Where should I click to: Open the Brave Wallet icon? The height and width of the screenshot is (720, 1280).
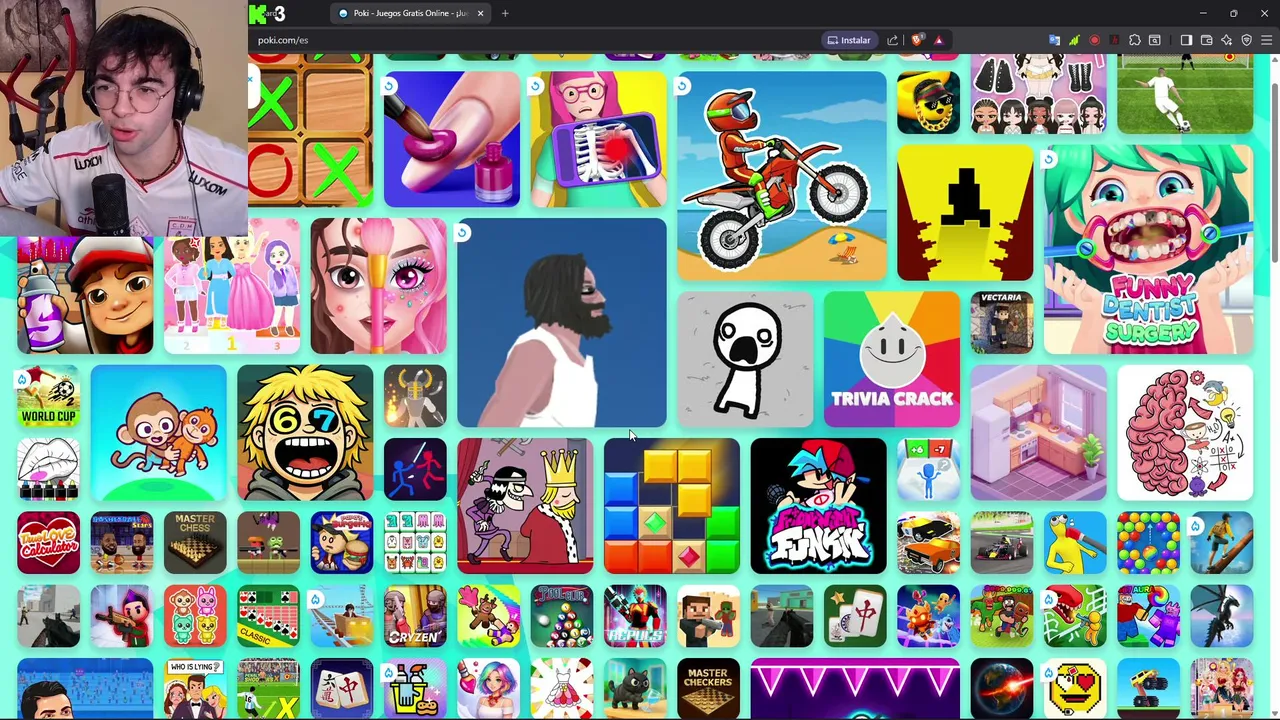click(1206, 40)
